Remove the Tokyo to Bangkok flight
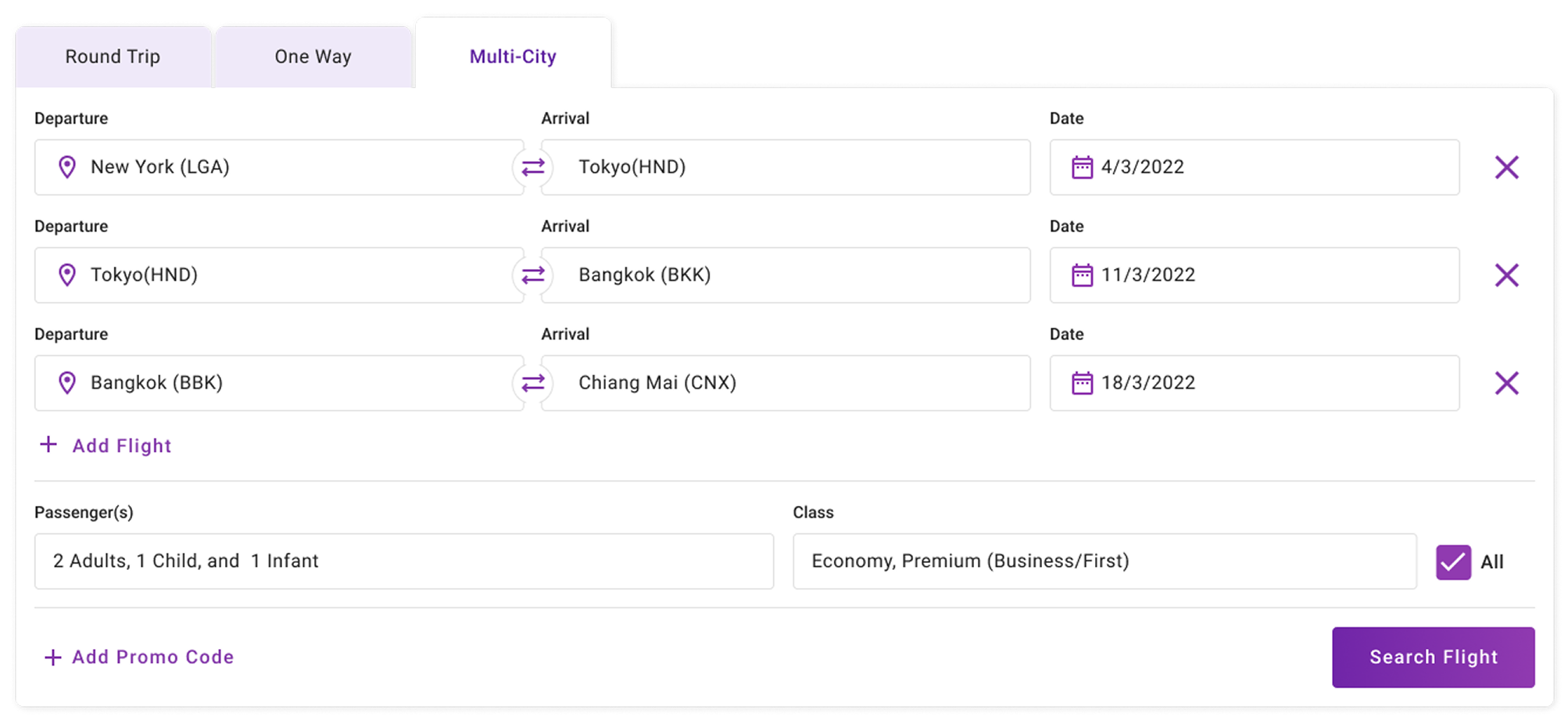The image size is (1568, 724). 1506,275
